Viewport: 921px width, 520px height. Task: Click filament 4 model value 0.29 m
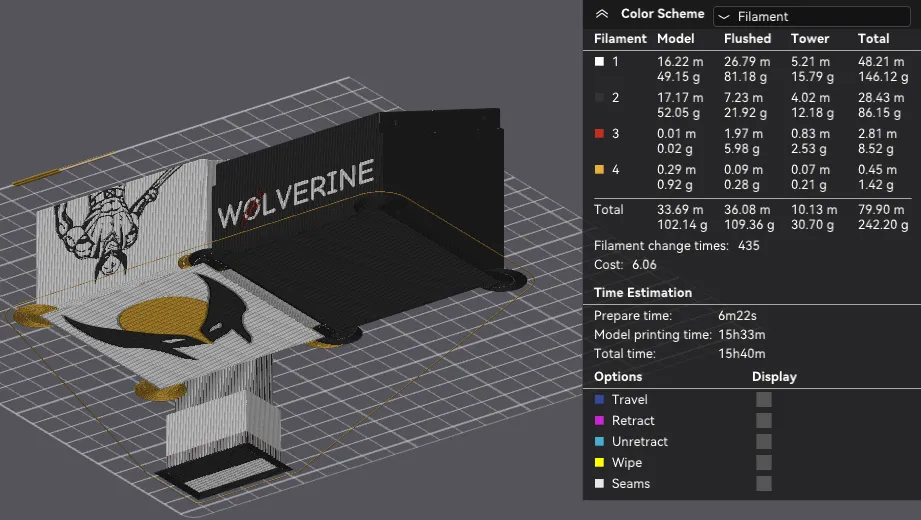[676, 169]
